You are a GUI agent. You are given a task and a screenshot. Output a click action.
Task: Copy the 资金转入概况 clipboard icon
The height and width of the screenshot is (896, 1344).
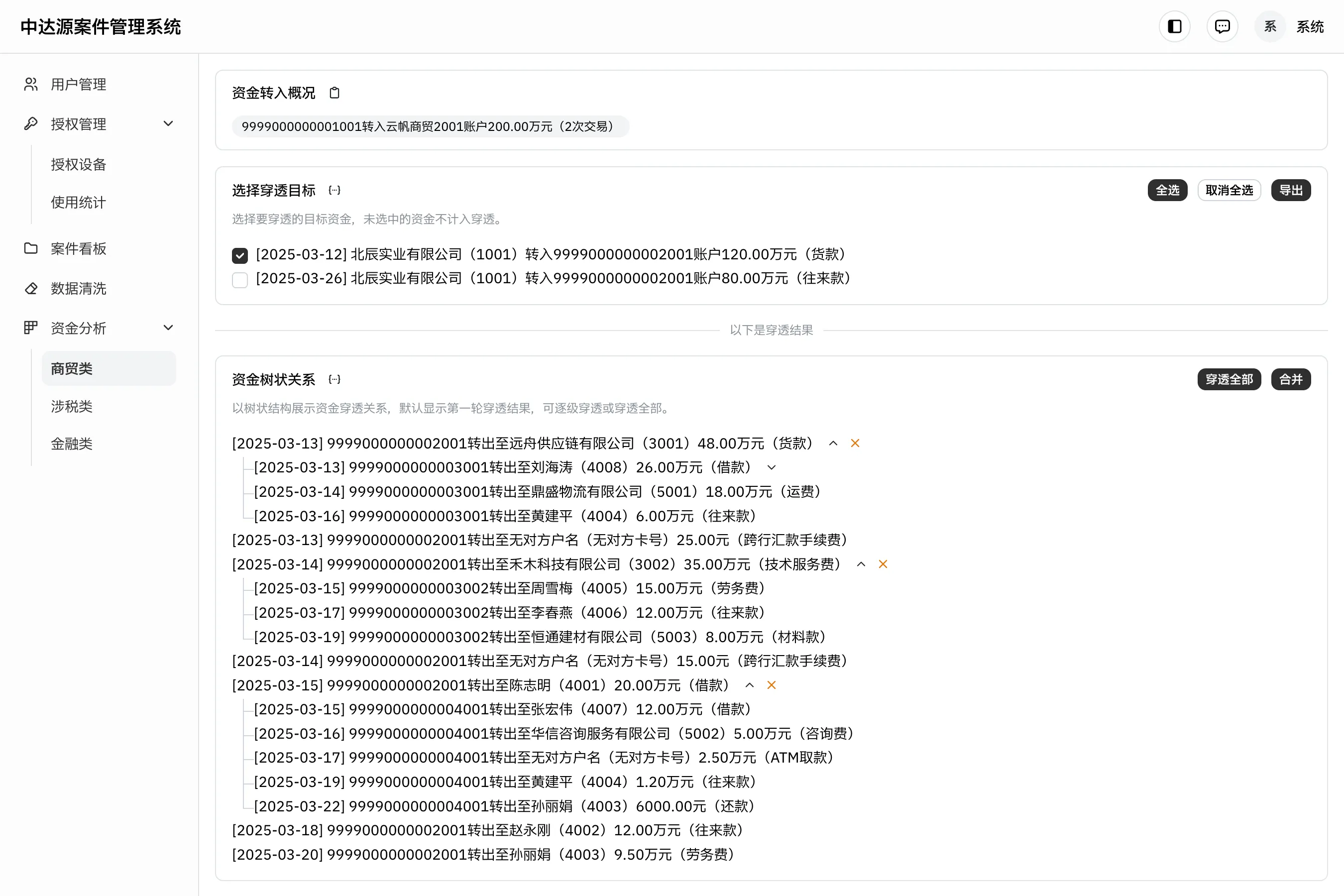point(335,93)
